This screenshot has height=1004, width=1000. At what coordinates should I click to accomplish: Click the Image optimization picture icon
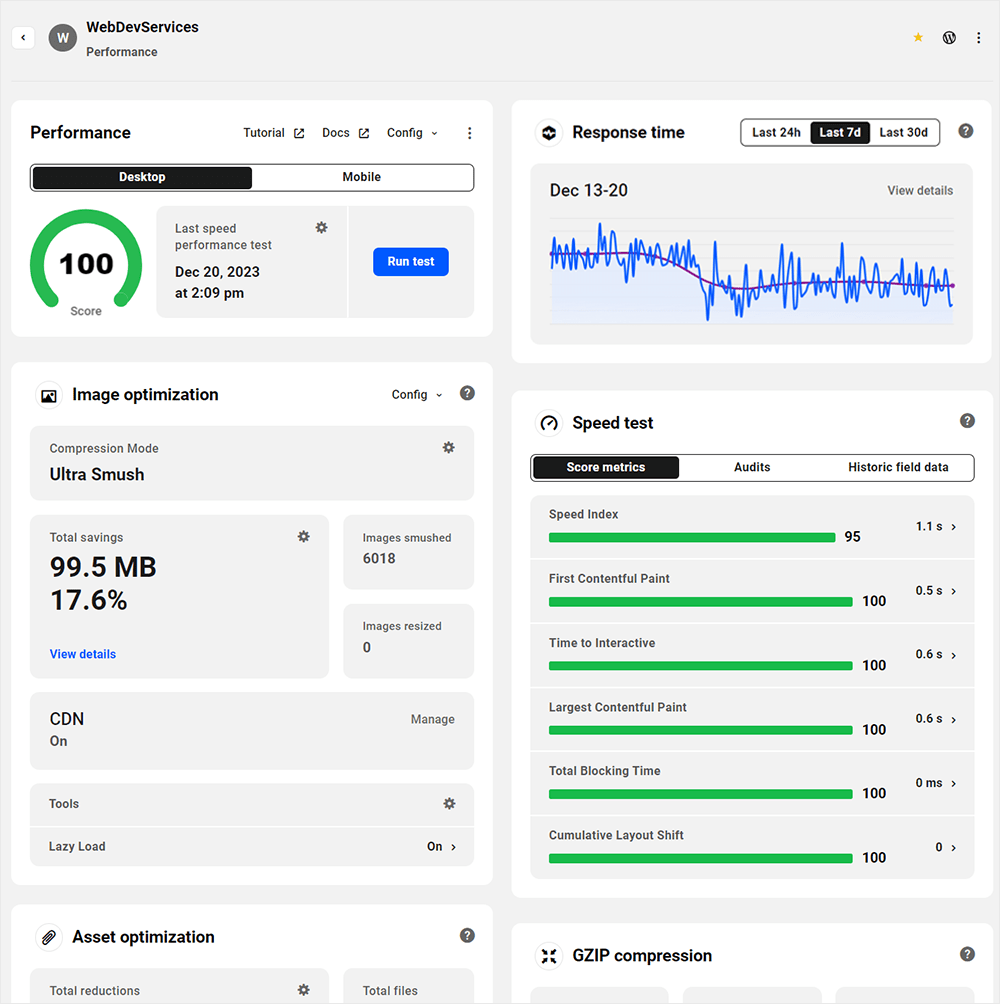click(49, 396)
